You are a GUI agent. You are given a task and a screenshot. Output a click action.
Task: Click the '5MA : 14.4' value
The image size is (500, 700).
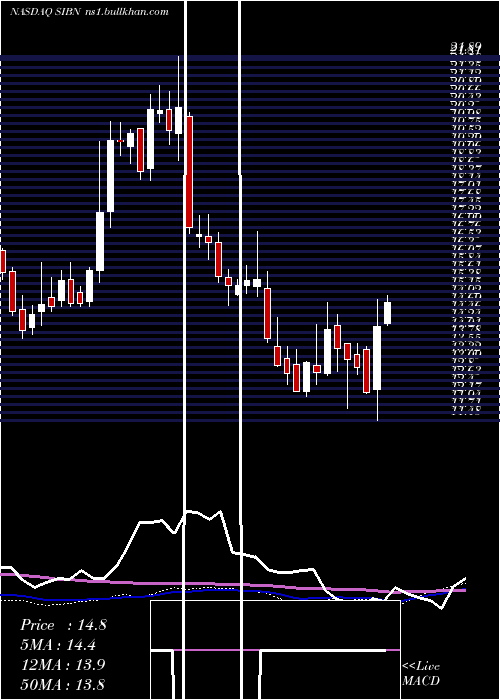coord(58,645)
